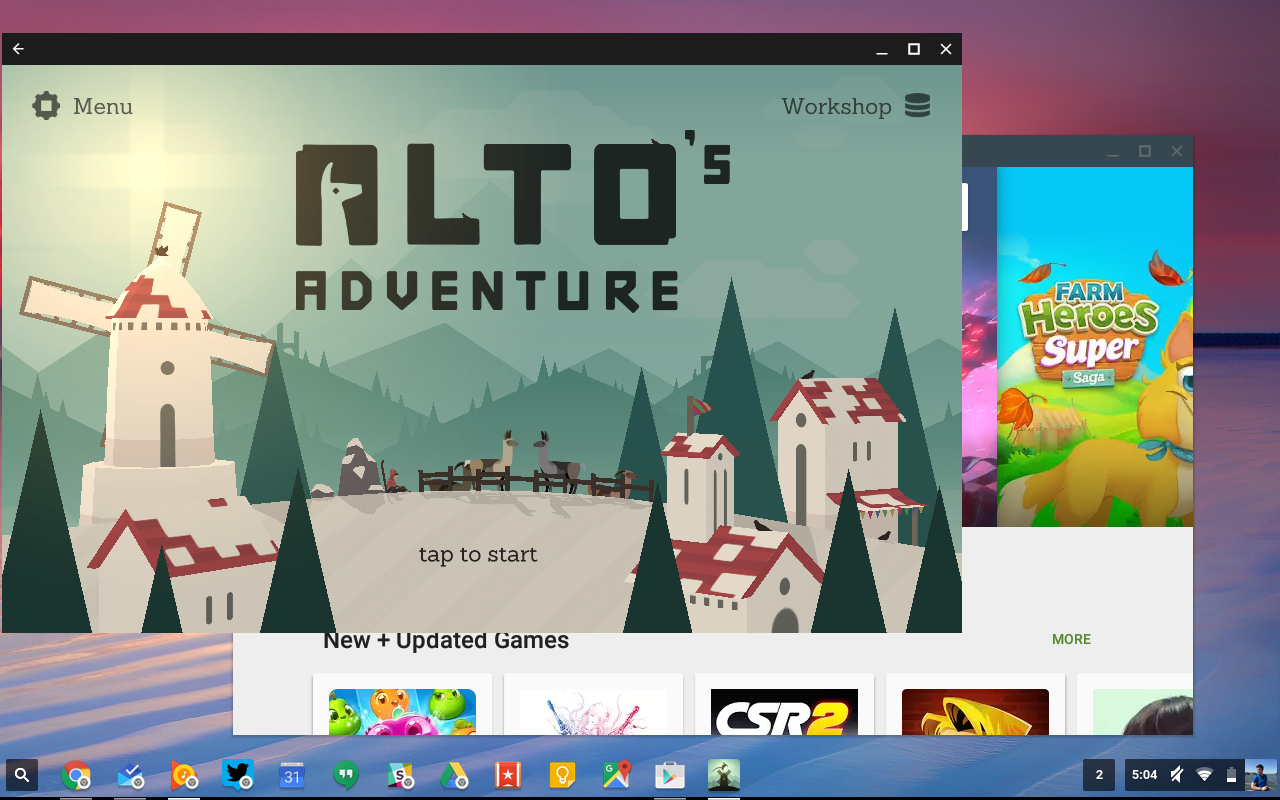Viewport: 1280px width, 800px height.
Task: Open the Workshop coin stack icon
Action: [917, 106]
